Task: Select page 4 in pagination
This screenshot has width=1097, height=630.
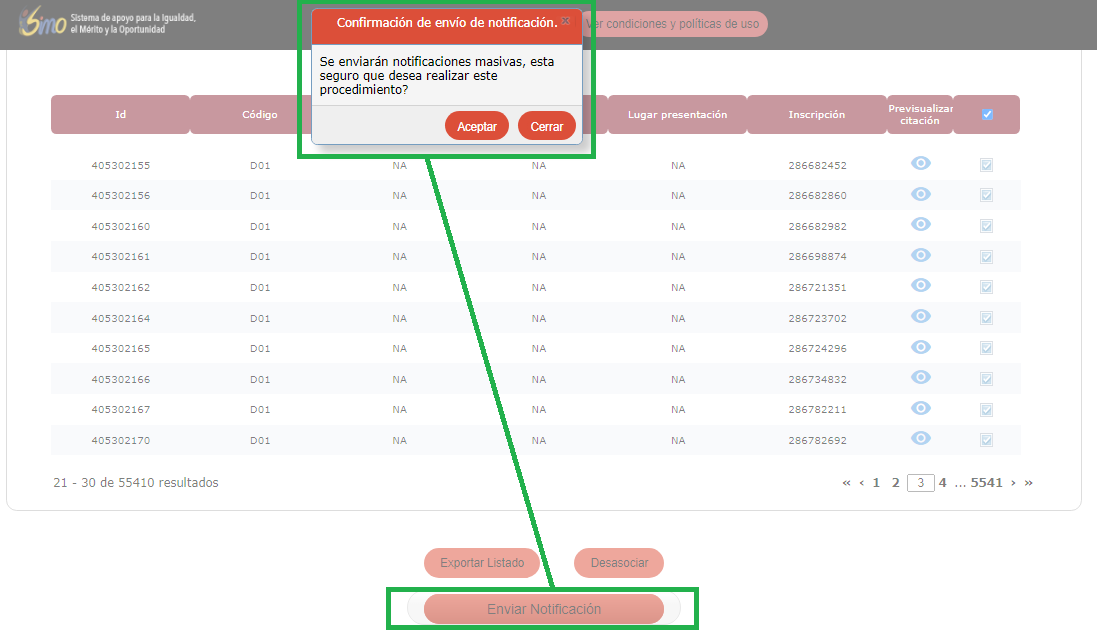Action: coord(942,483)
